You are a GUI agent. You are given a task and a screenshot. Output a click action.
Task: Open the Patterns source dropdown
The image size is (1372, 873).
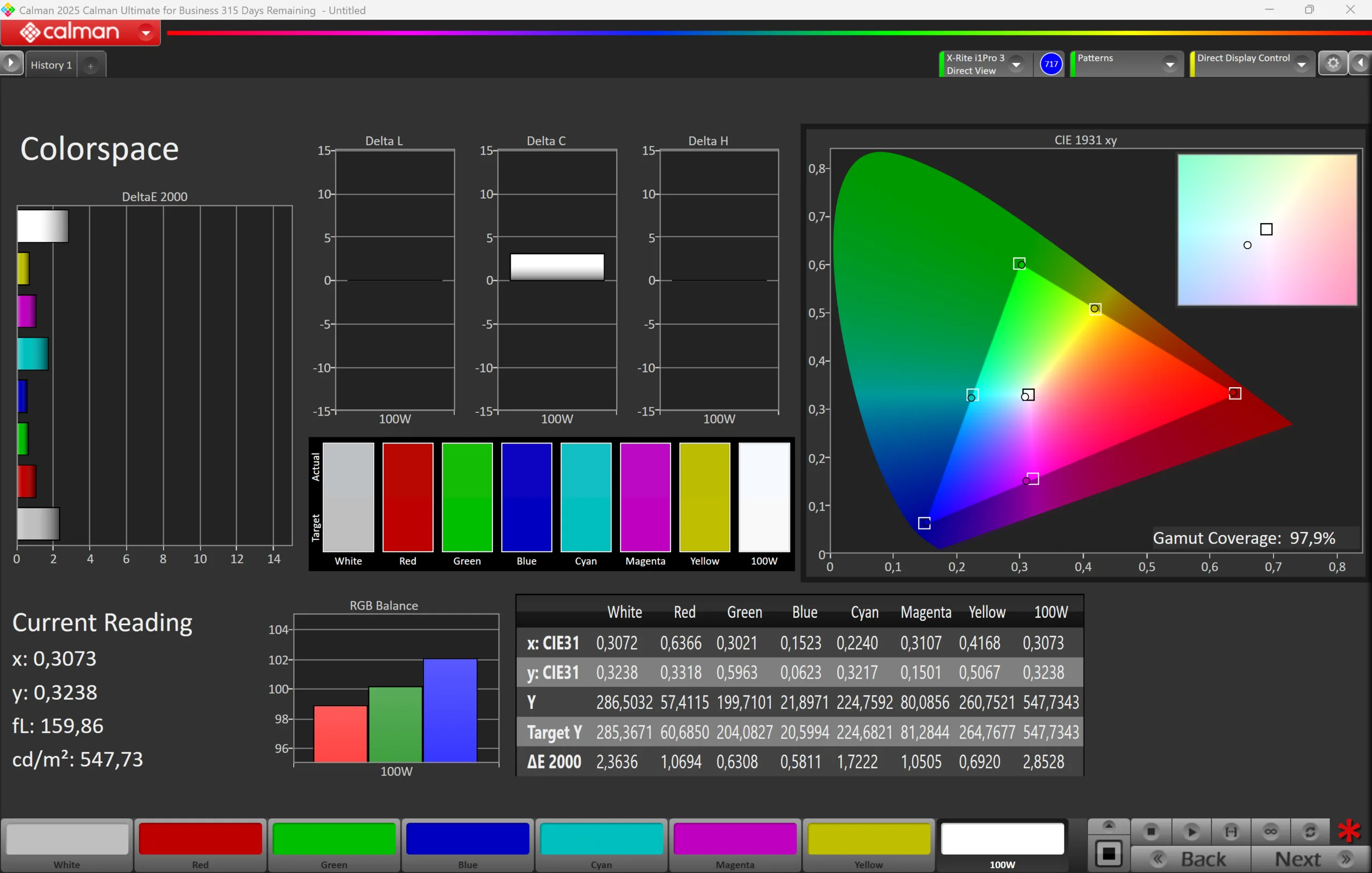[x=1170, y=64]
